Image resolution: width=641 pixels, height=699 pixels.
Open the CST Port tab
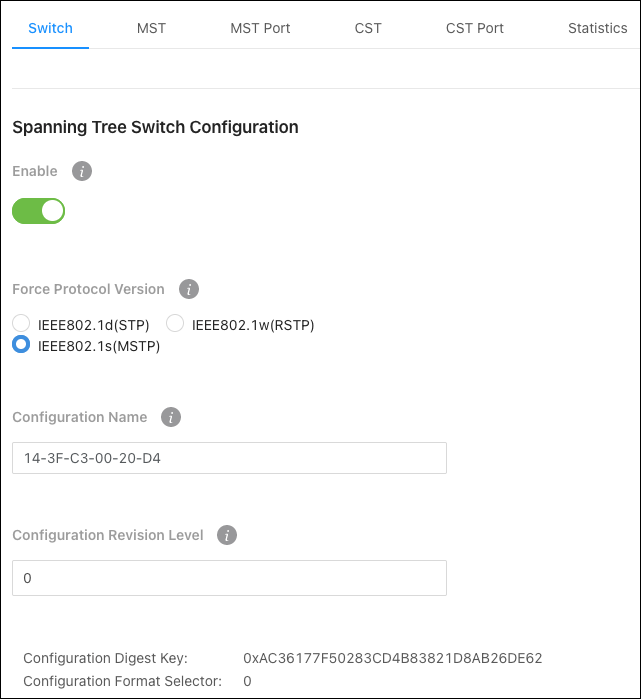click(x=475, y=28)
